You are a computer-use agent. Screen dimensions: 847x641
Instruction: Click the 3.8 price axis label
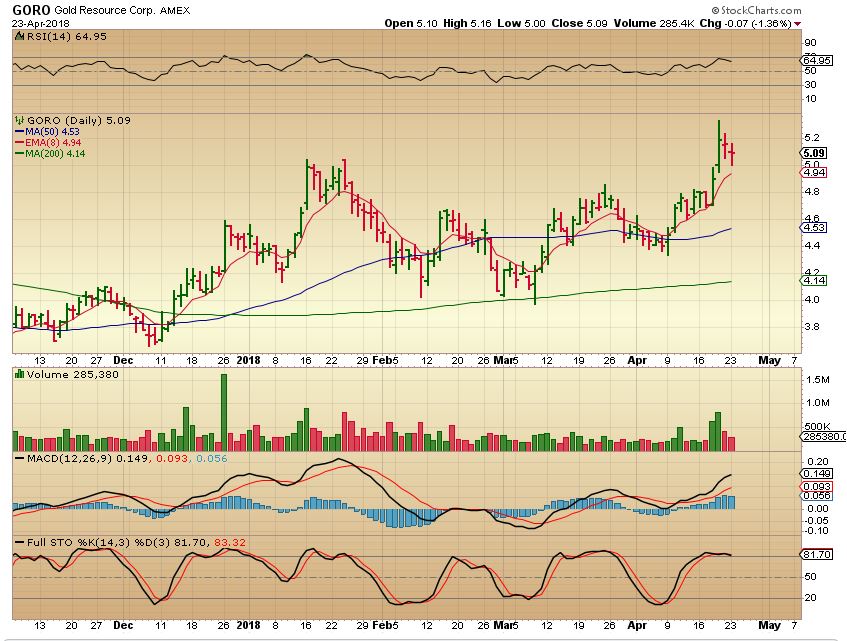click(x=812, y=327)
